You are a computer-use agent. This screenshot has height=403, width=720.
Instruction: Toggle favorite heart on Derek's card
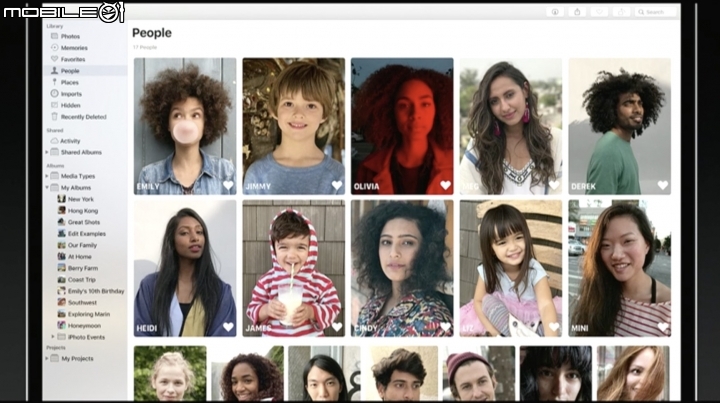663,185
